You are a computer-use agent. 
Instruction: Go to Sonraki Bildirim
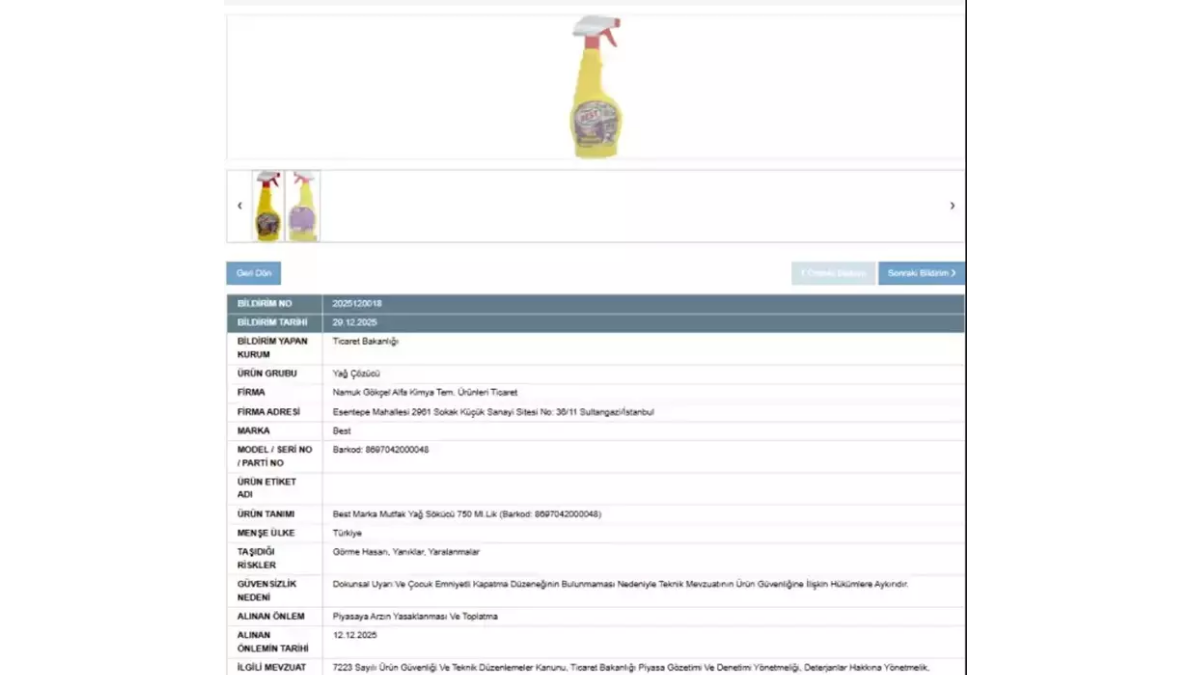click(921, 274)
